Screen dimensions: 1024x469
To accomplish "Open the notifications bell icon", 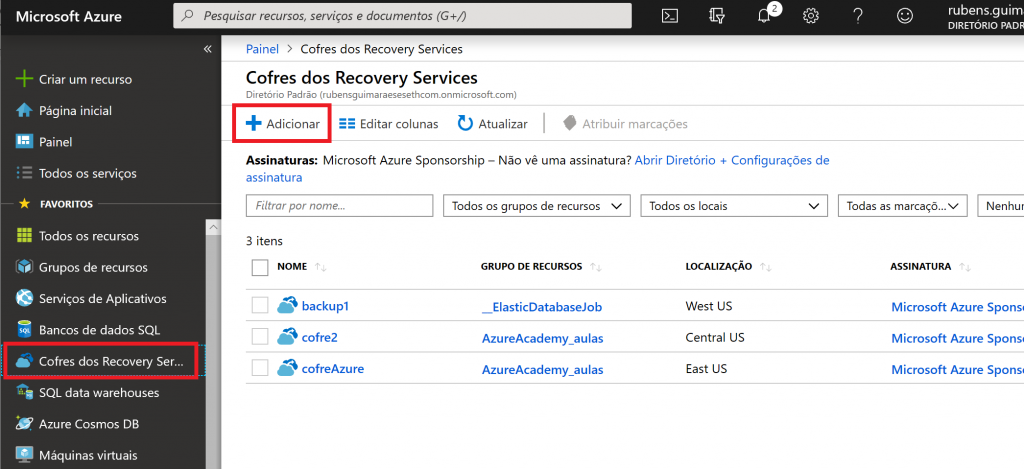I will click(x=763, y=16).
